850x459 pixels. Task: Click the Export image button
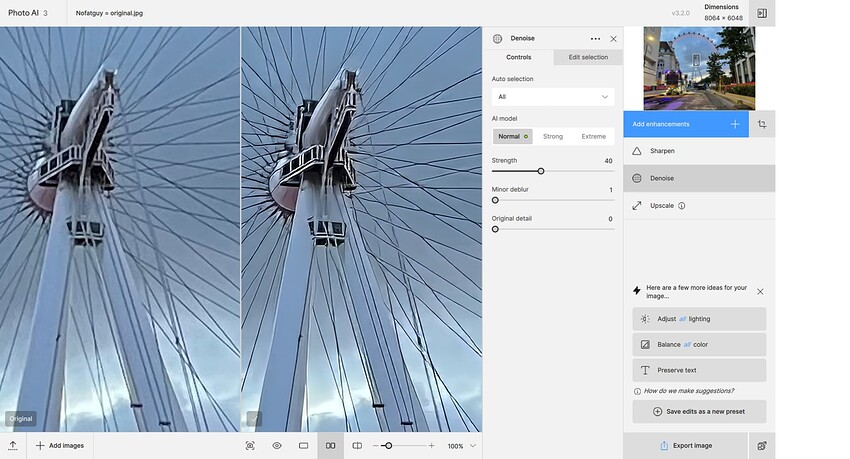[x=686, y=445]
